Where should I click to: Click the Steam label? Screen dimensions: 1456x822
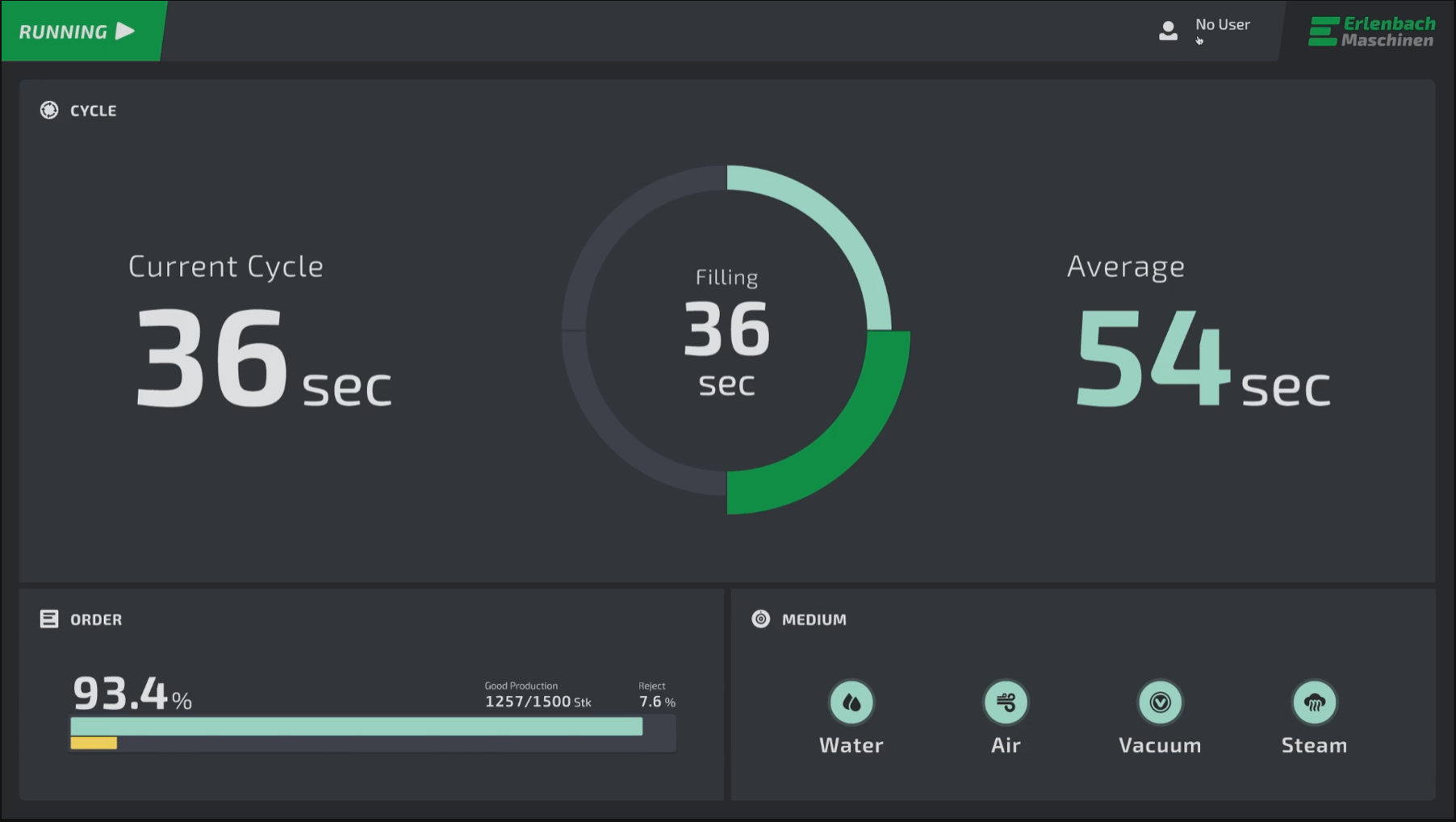(1315, 744)
